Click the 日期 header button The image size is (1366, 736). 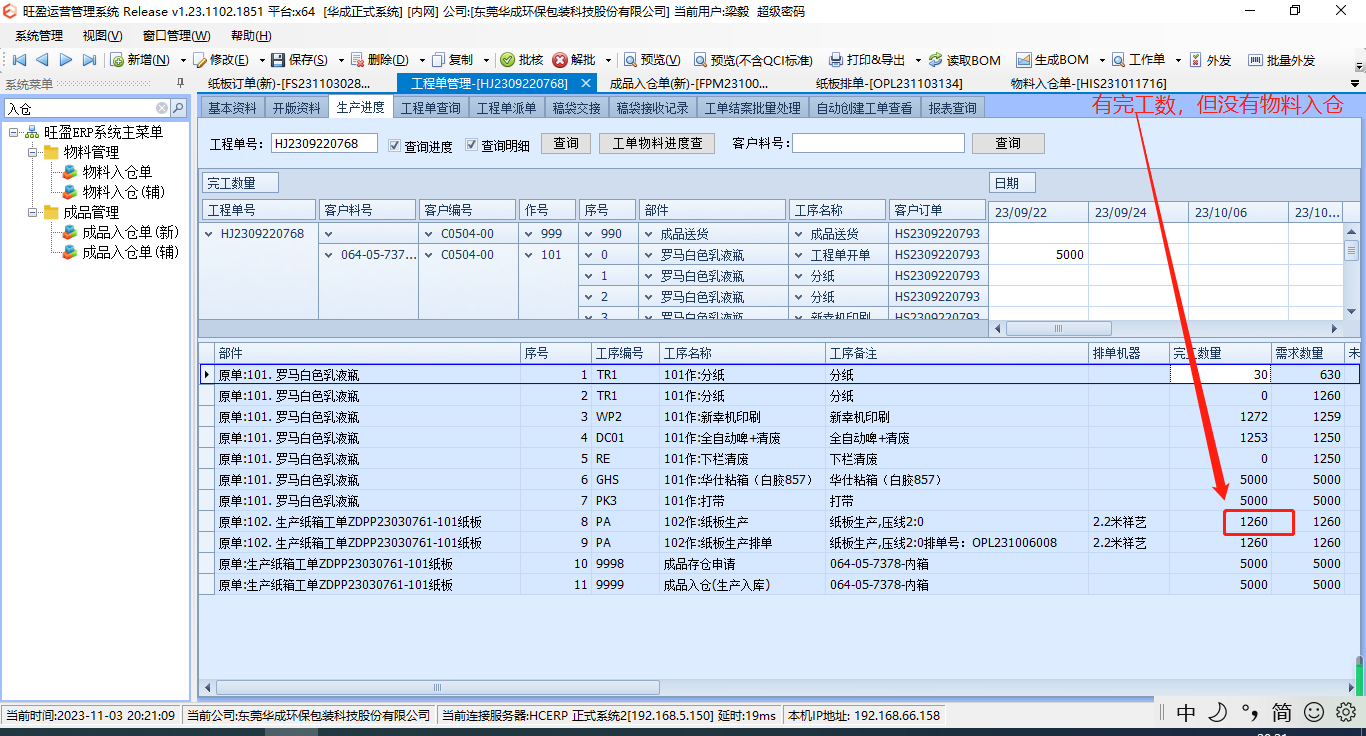pos(1012,183)
